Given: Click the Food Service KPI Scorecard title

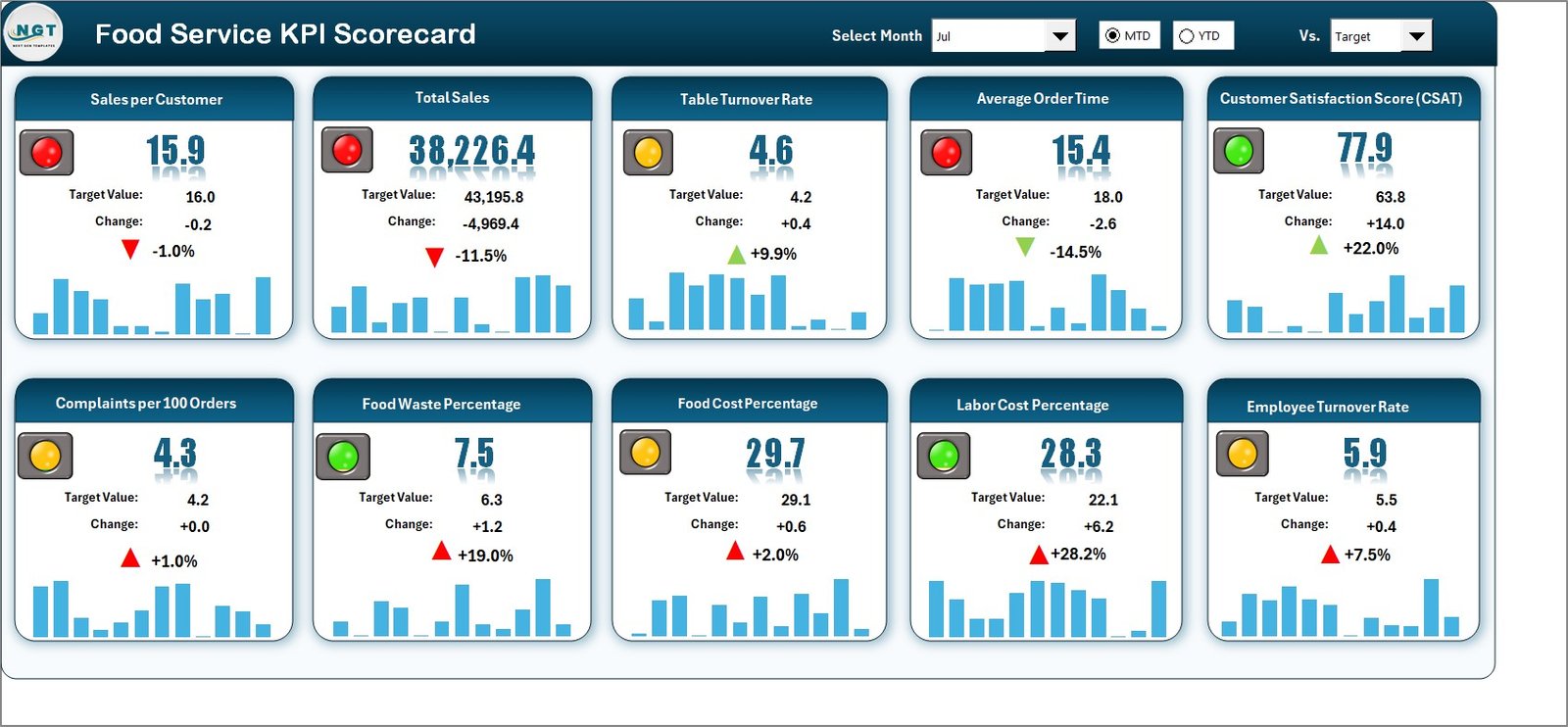Looking at the screenshot, I should click(x=285, y=34).
